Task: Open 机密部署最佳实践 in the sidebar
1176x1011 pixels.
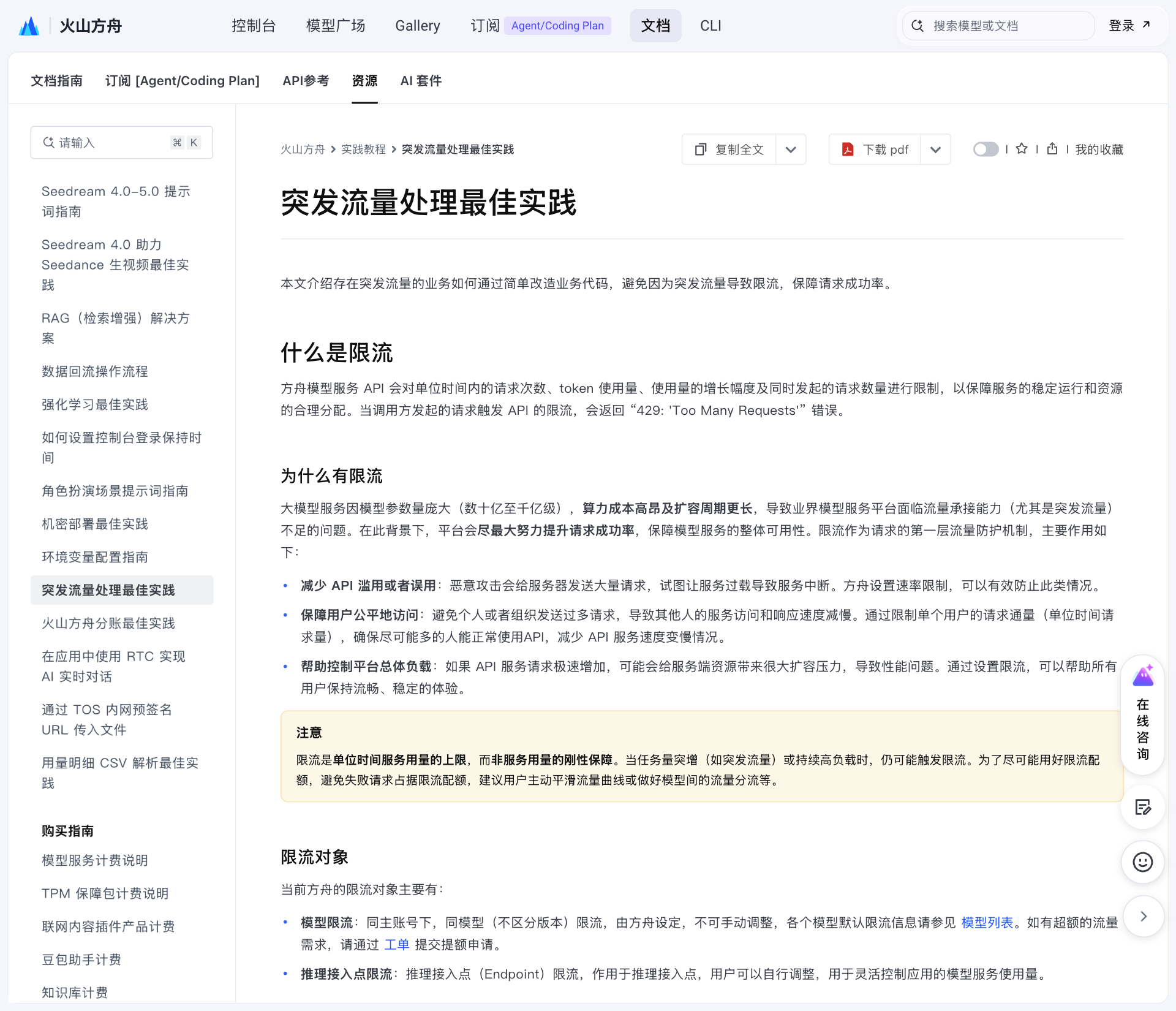Action: 95,524
